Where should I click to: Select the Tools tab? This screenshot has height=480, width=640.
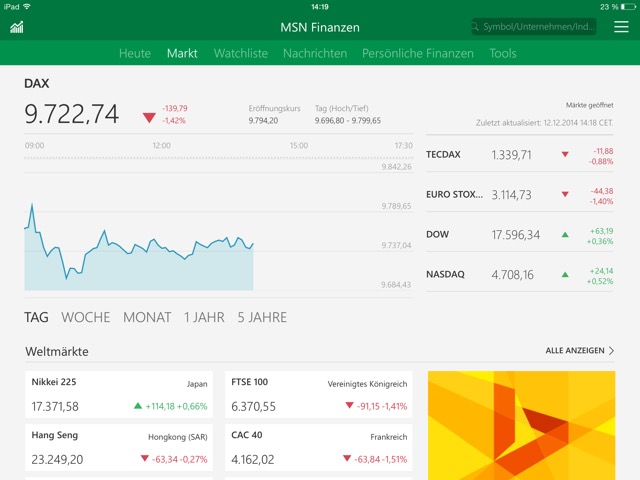point(503,53)
